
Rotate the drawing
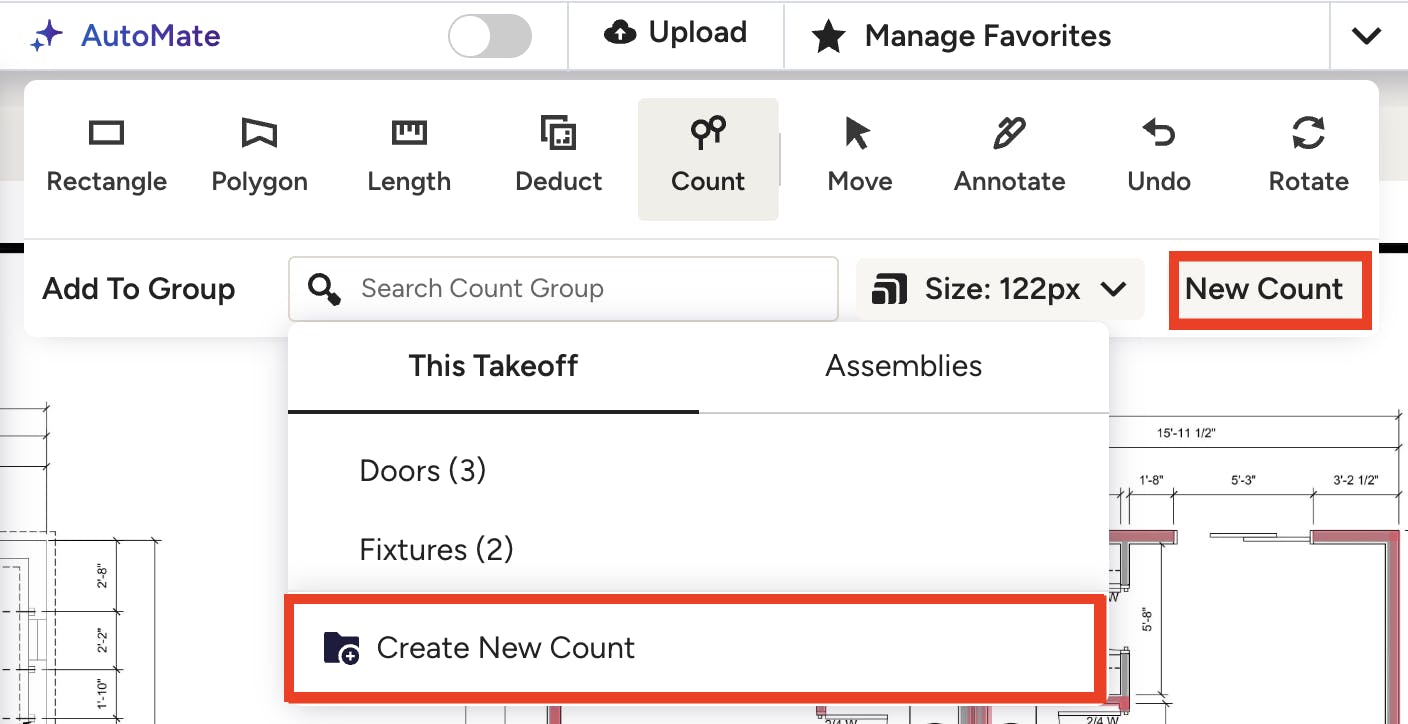1308,158
